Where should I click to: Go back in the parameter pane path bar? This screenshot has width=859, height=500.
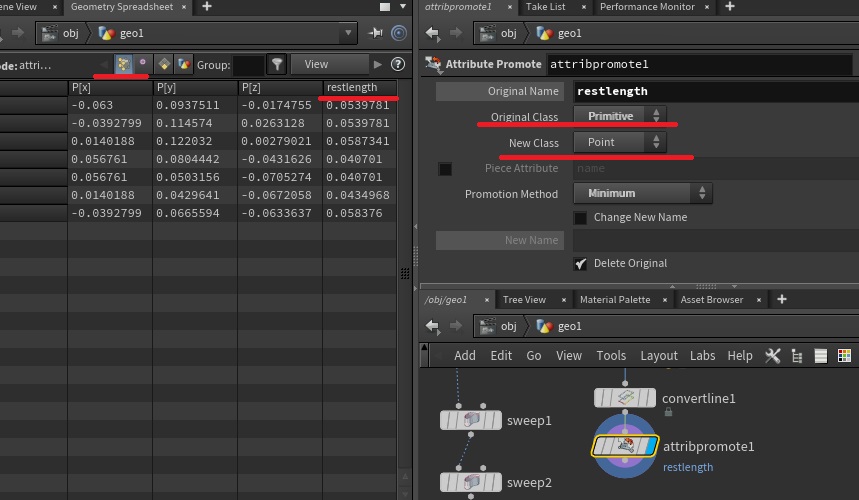(432, 33)
